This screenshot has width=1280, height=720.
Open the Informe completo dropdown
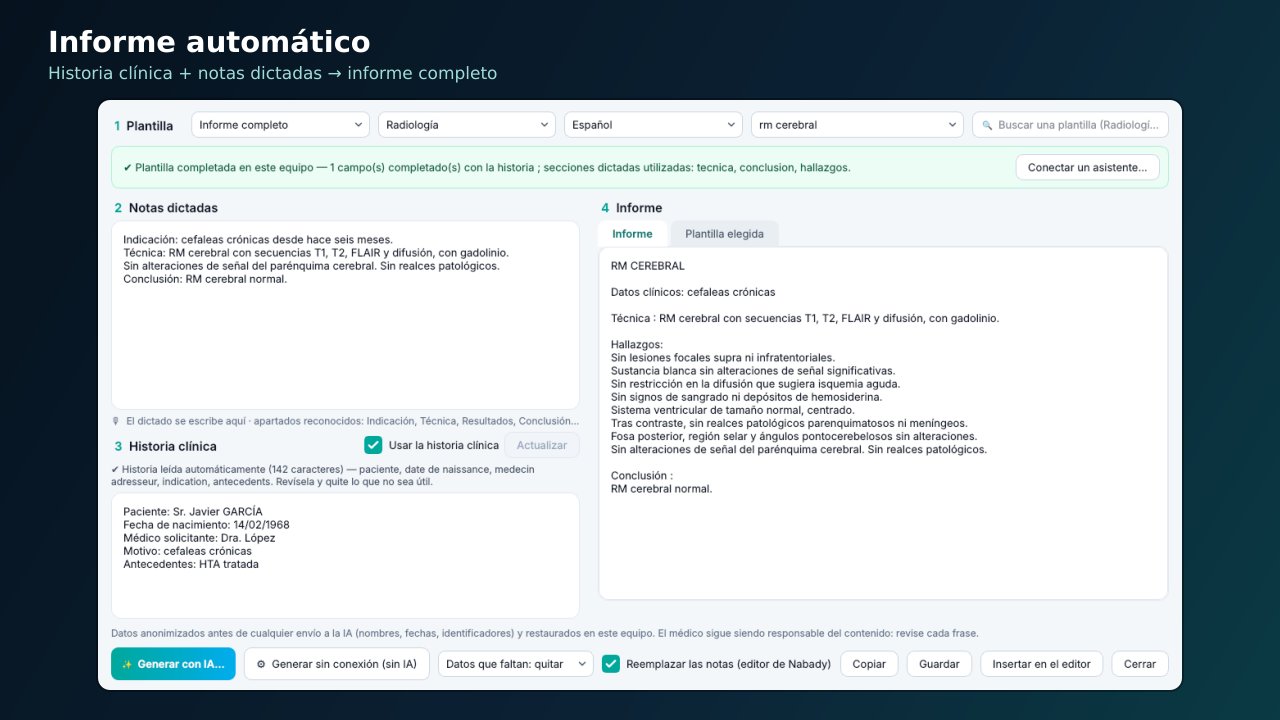[280, 125]
